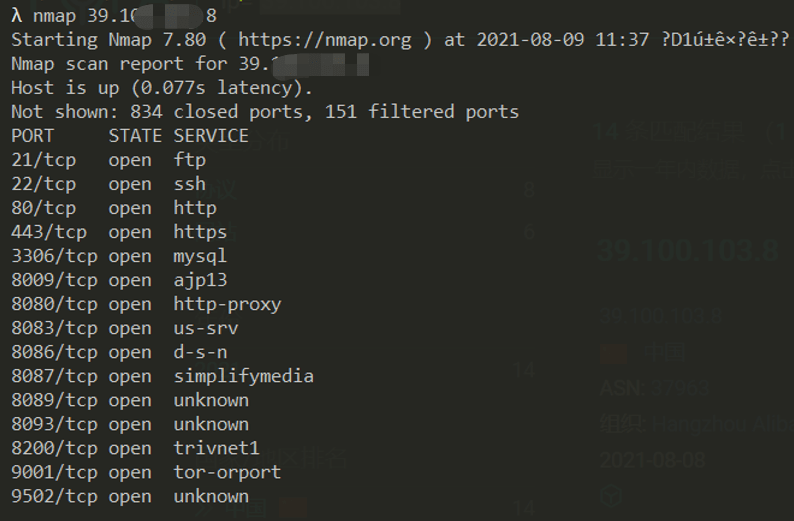This screenshot has height=521, width=794.
Task: Select the 22/tcp ssh row
Action: coord(108,184)
